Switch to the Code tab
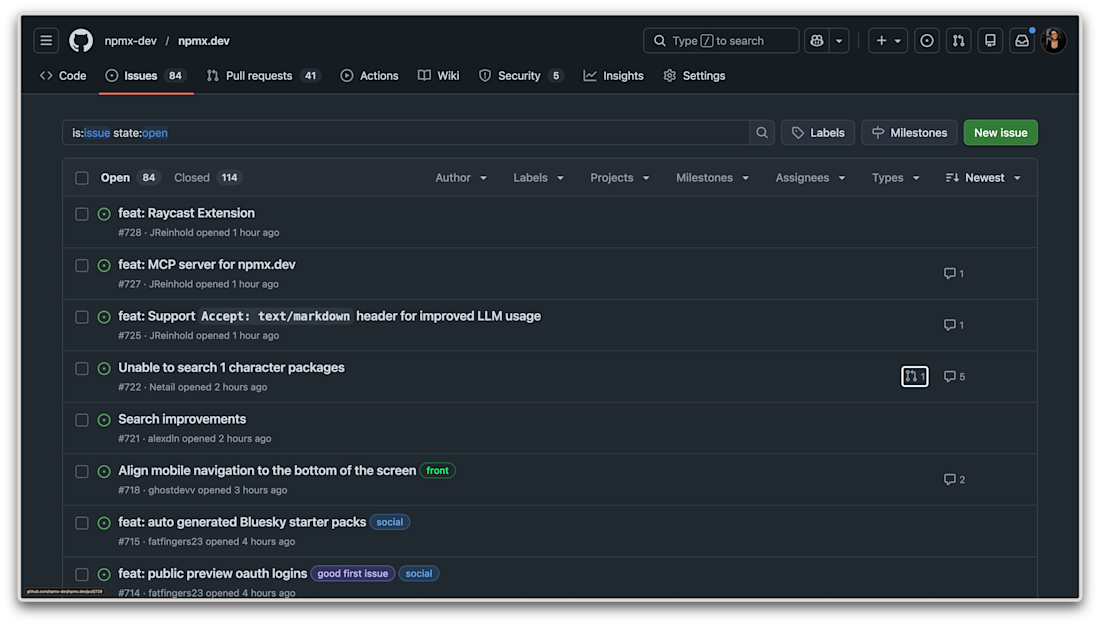Image resolution: width=1100 pixels, height=625 pixels. tap(63, 76)
